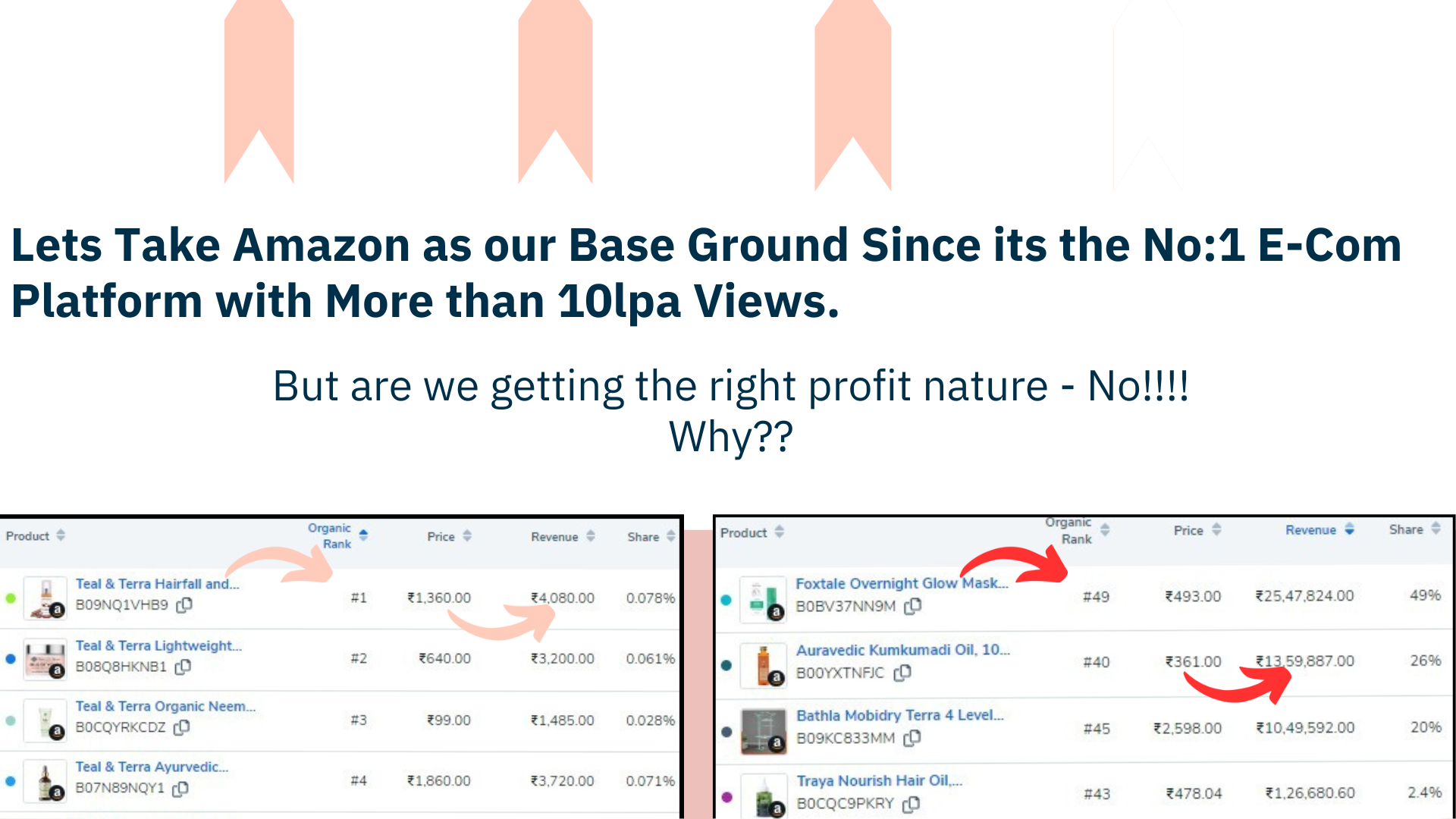The image size is (1456, 819).
Task: Open Teal & Terra Hairfall product link
Action: point(157,584)
